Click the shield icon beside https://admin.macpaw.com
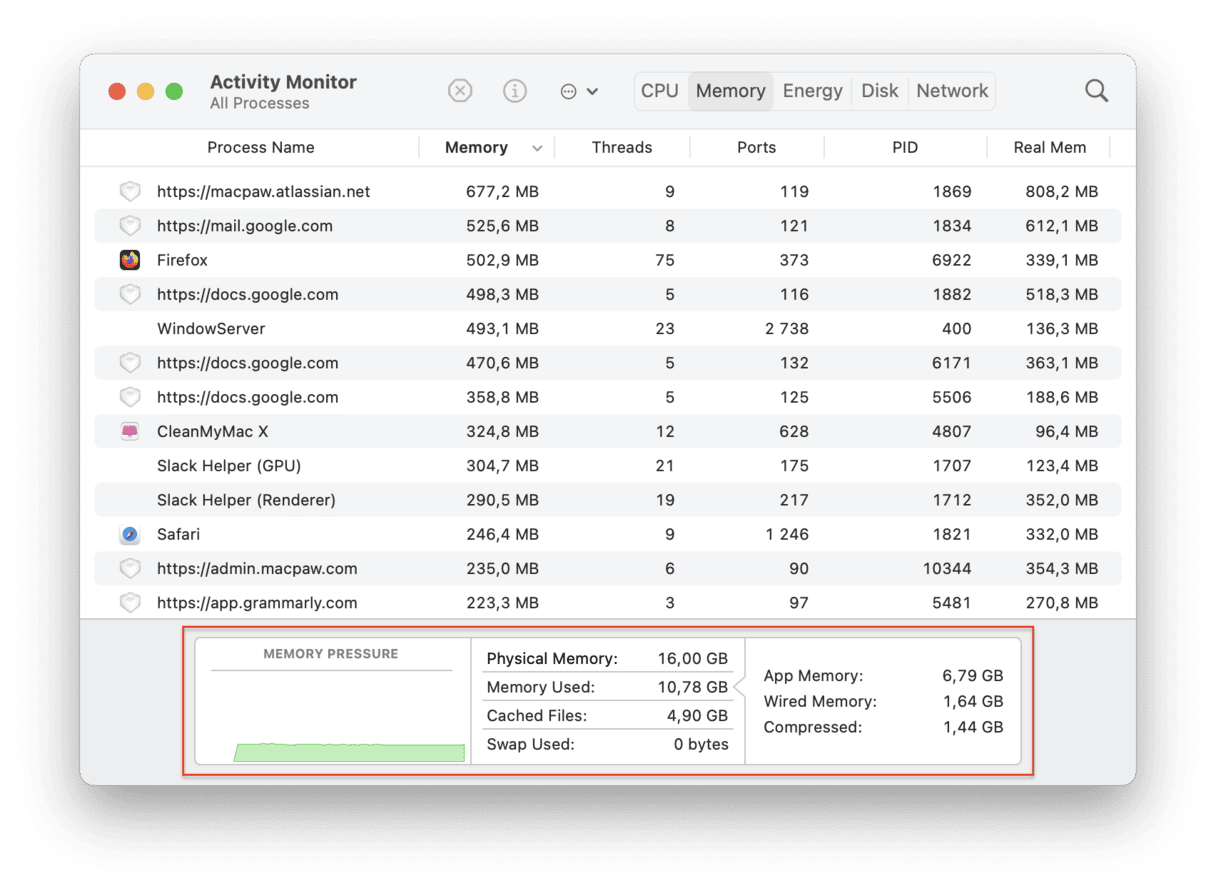The width and height of the screenshot is (1216, 891). click(130, 568)
